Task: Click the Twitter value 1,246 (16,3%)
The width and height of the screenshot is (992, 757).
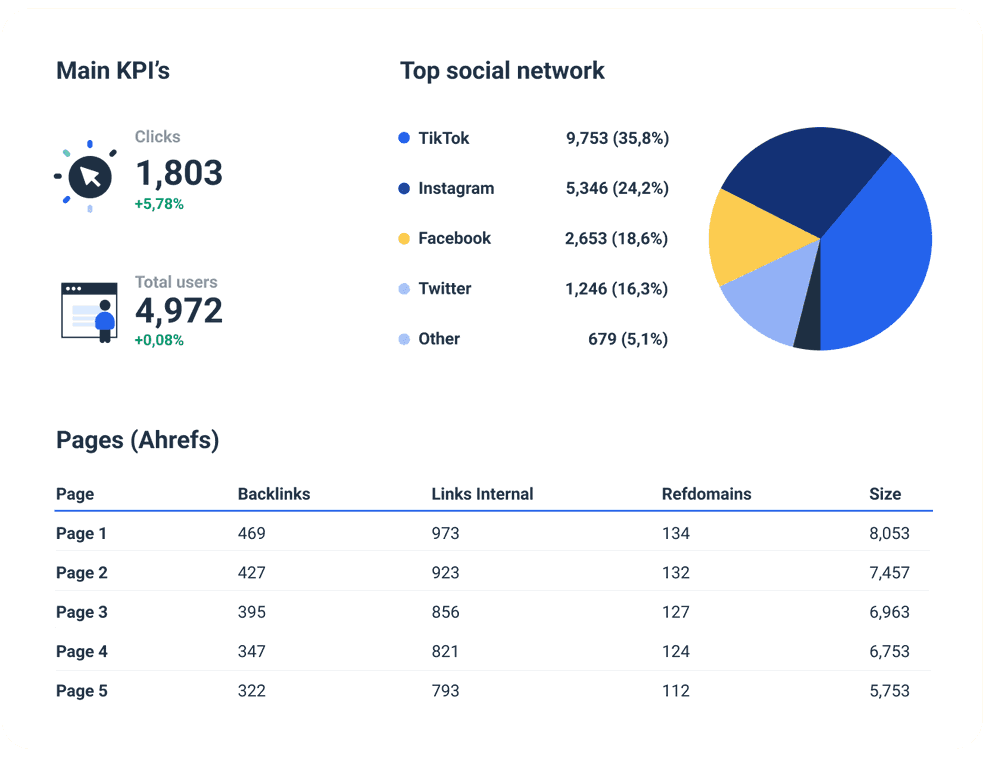Action: 617,289
